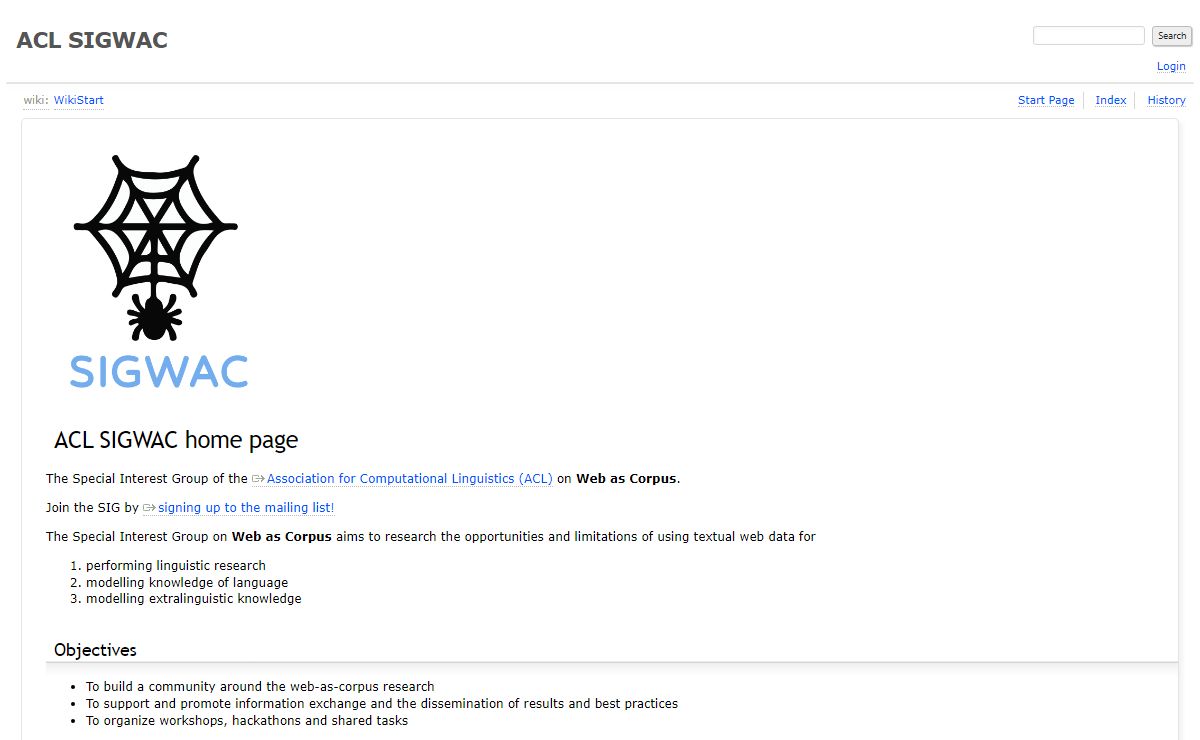The height and width of the screenshot is (740, 1200).
Task: Open the WikiStart breadcrumb link
Action: click(x=79, y=100)
